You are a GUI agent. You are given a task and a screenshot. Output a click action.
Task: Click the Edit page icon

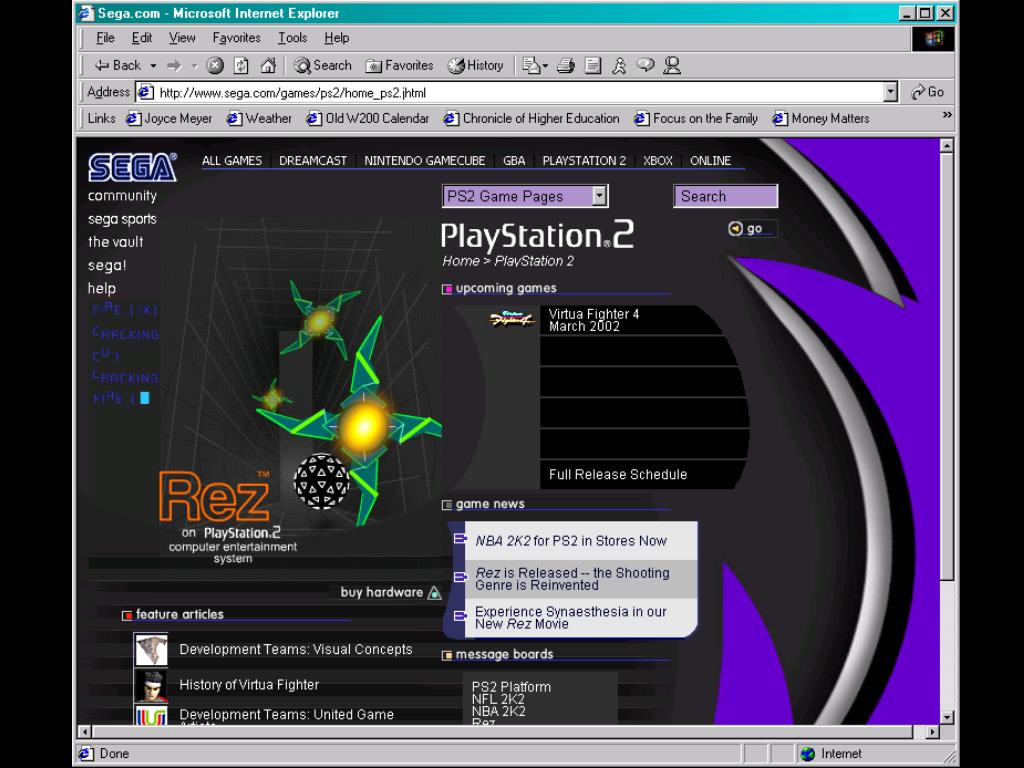tap(593, 65)
